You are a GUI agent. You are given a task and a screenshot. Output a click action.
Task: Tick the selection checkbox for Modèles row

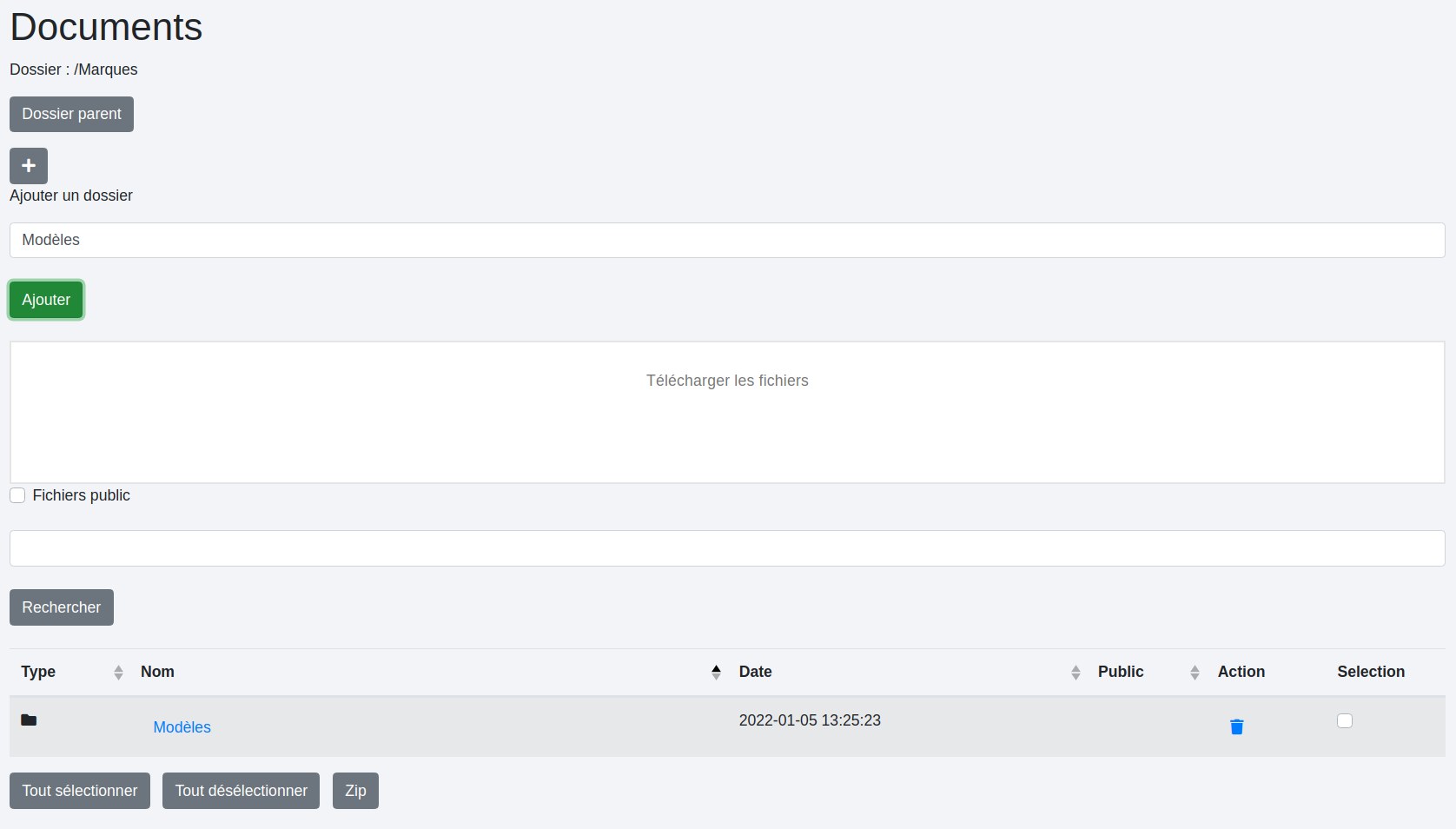(1344, 720)
